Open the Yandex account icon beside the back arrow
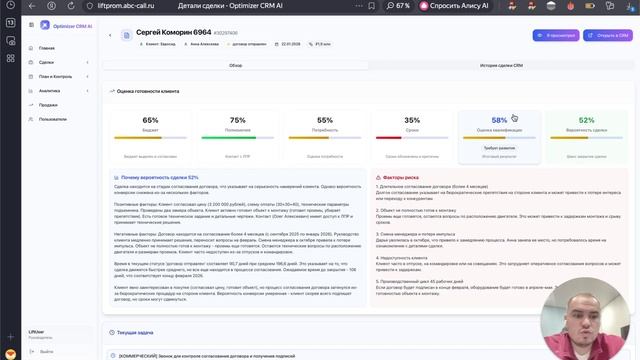 click(x=51, y=6)
